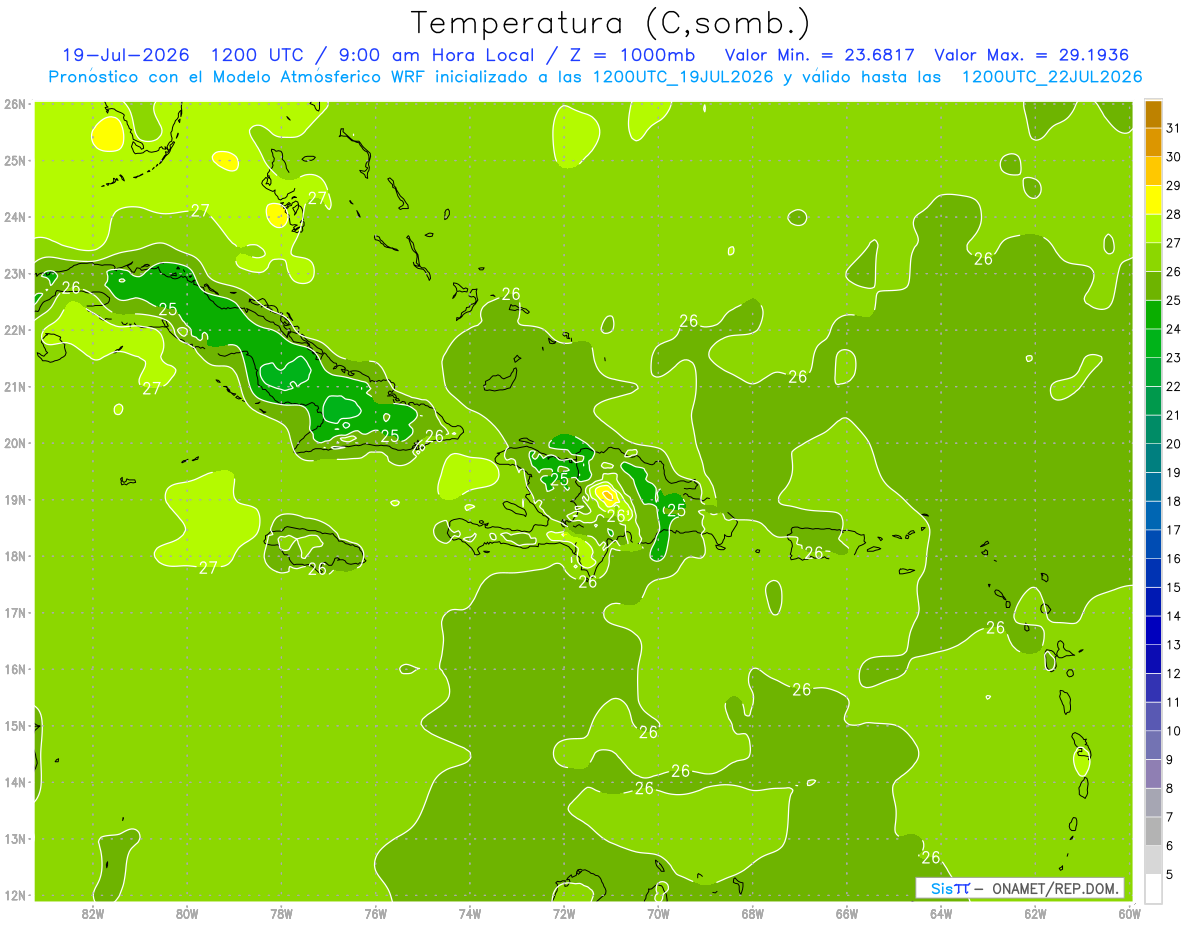Click the 62W longitude axis label

coord(1035,913)
